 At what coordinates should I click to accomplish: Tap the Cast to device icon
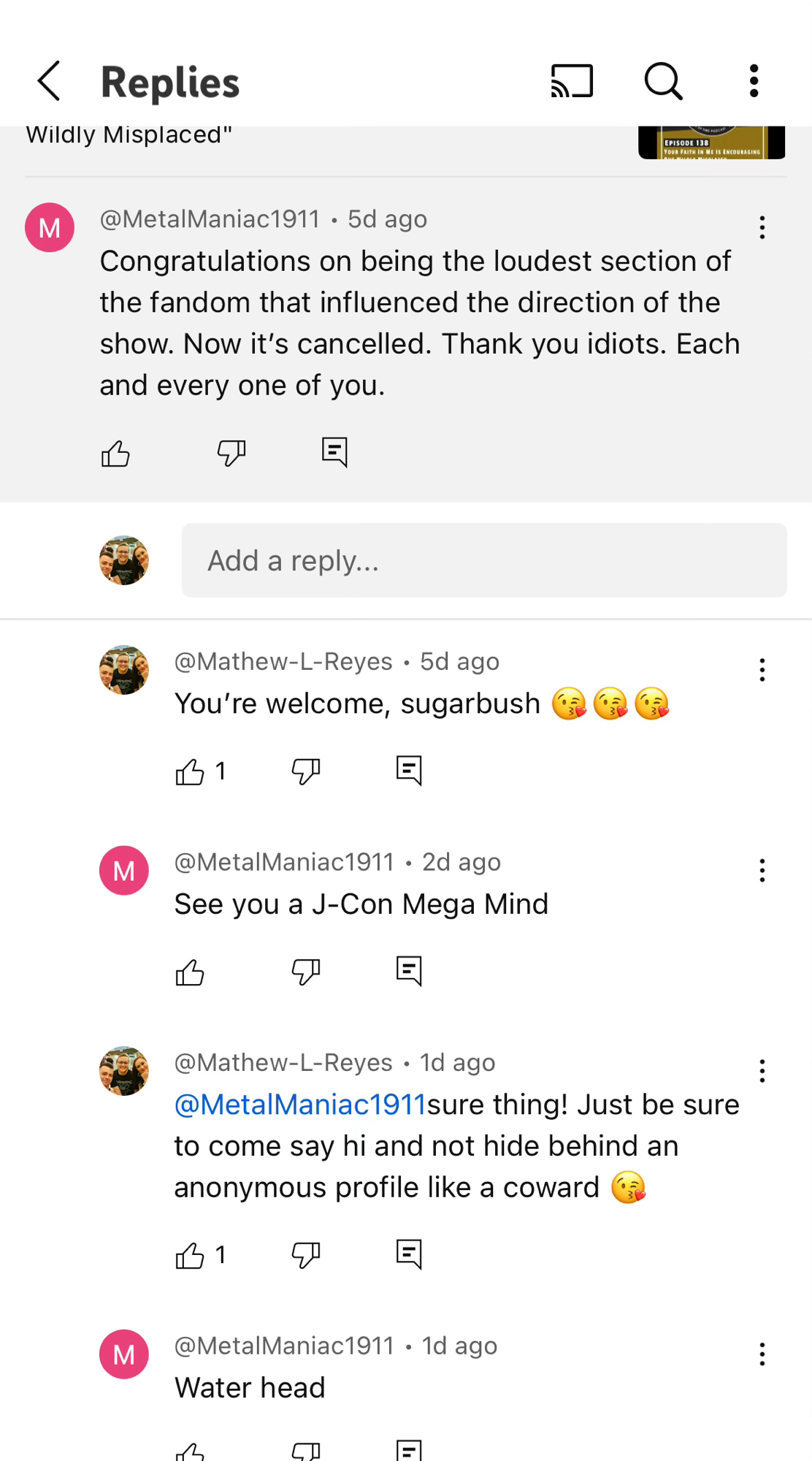coord(572,80)
